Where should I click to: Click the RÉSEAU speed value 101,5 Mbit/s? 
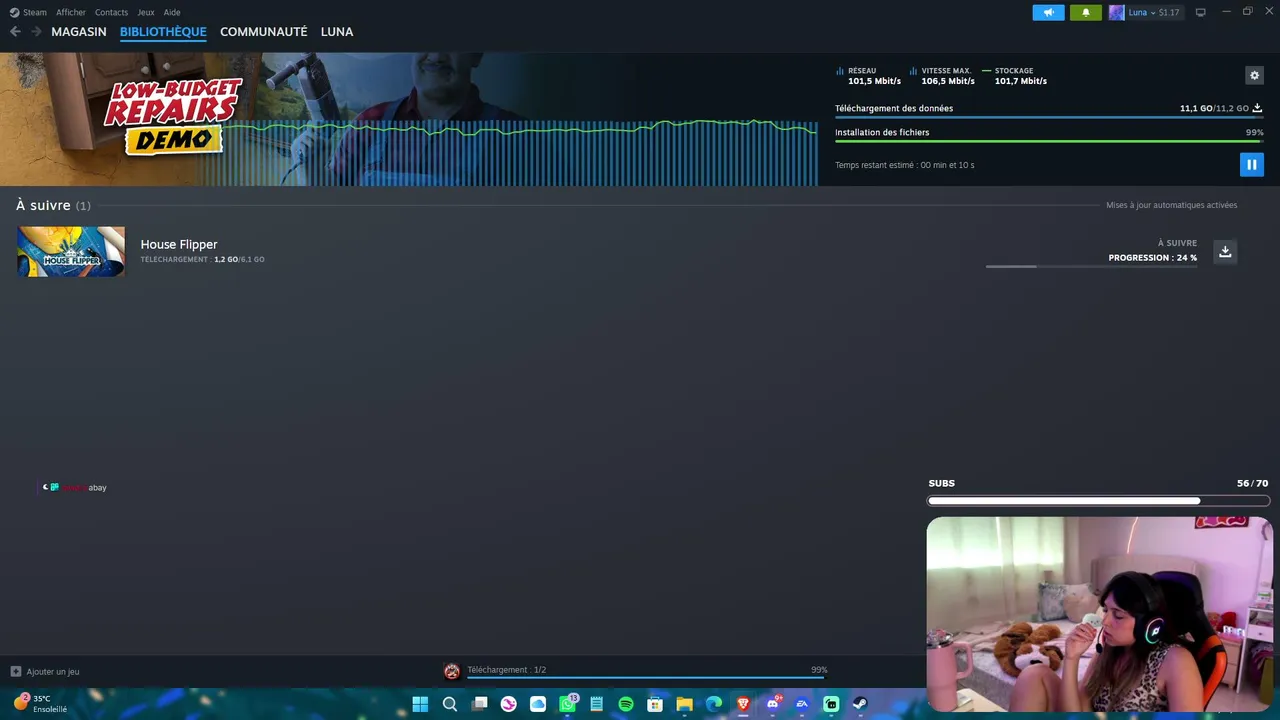click(874, 81)
